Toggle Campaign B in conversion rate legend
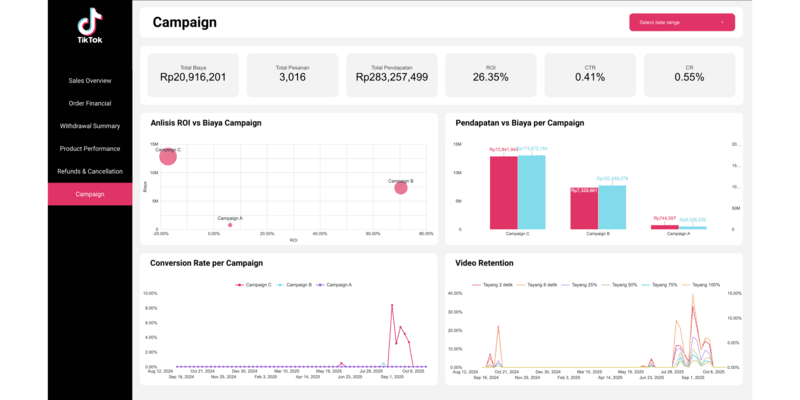 click(x=294, y=285)
